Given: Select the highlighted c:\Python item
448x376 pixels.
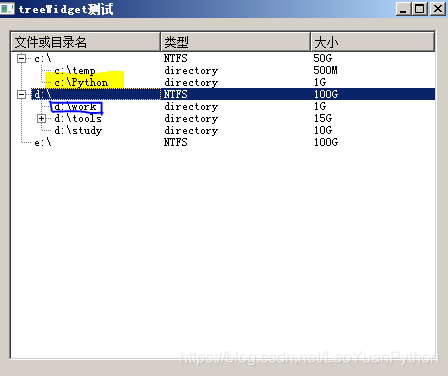Looking at the screenshot, I should point(81,83).
